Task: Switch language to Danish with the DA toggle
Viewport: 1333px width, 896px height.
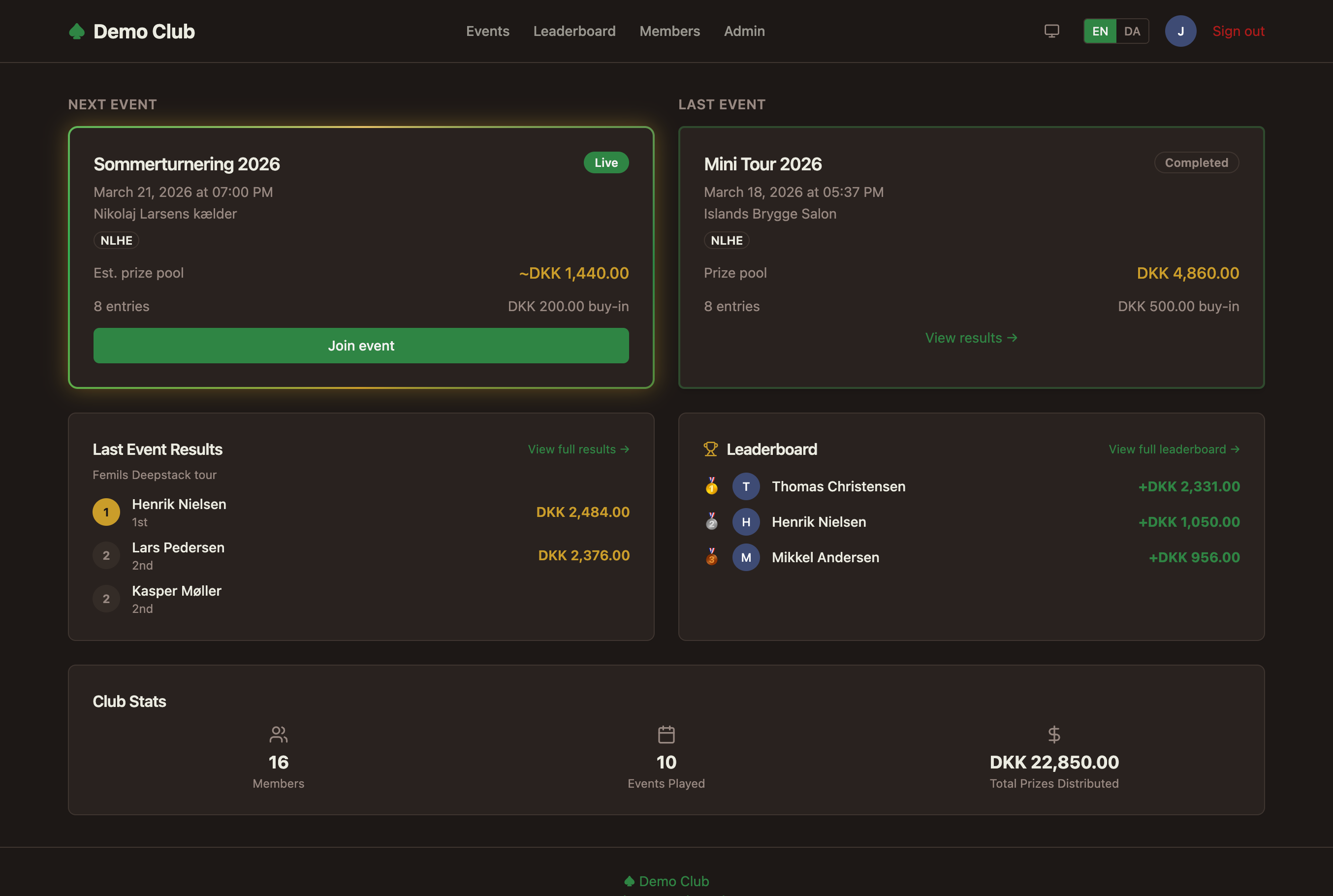Action: pyautogui.click(x=1133, y=32)
